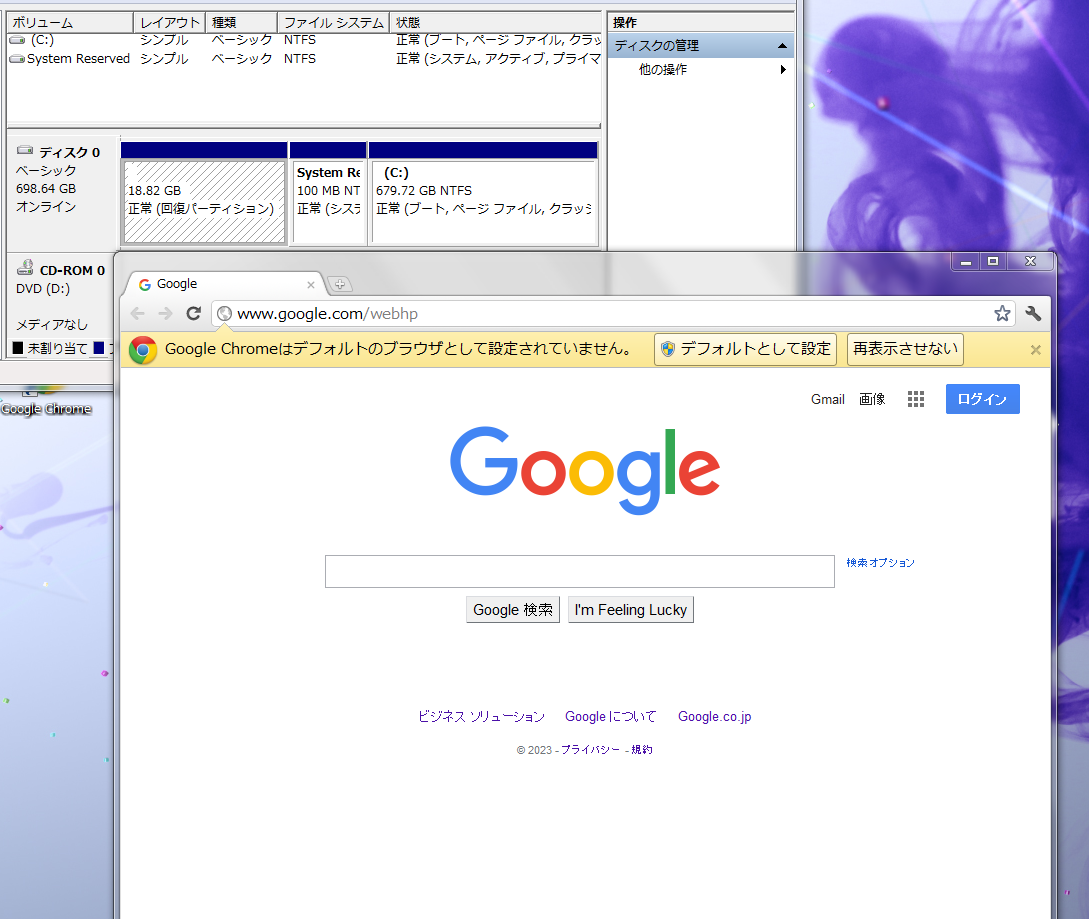
Task: Sort by 状態 column header
Action: (496, 23)
